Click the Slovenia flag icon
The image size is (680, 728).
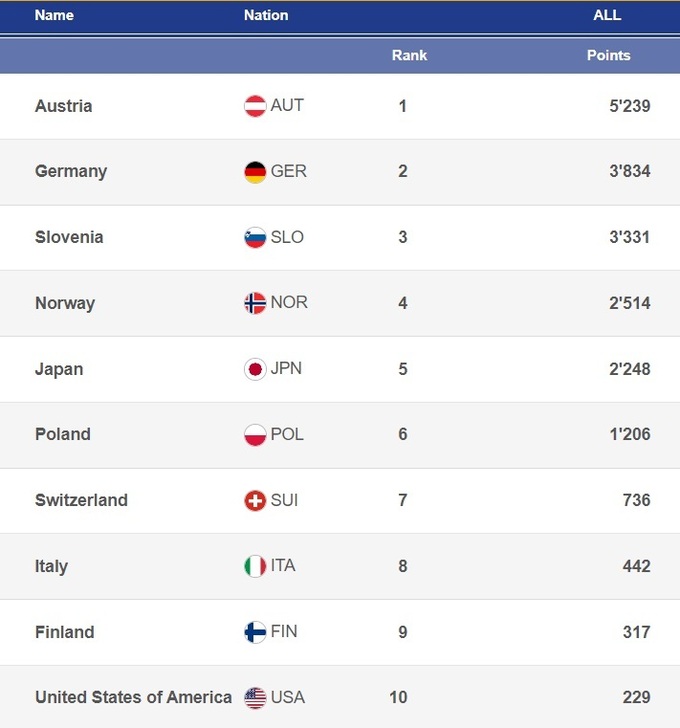[x=255, y=238]
